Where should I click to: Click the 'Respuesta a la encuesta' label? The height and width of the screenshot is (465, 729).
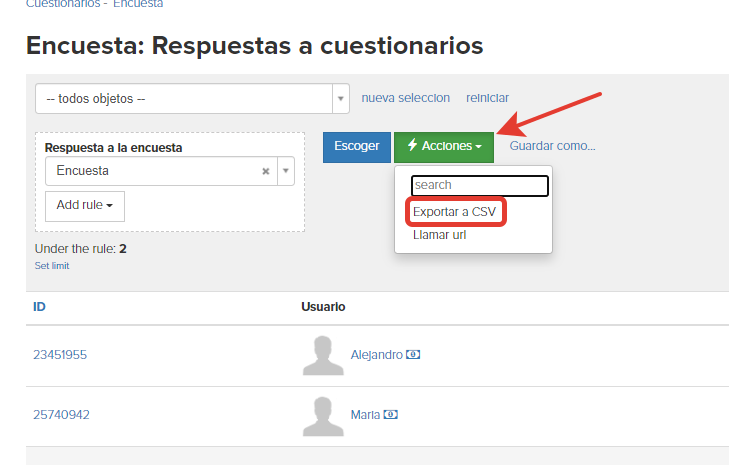click(x=113, y=148)
